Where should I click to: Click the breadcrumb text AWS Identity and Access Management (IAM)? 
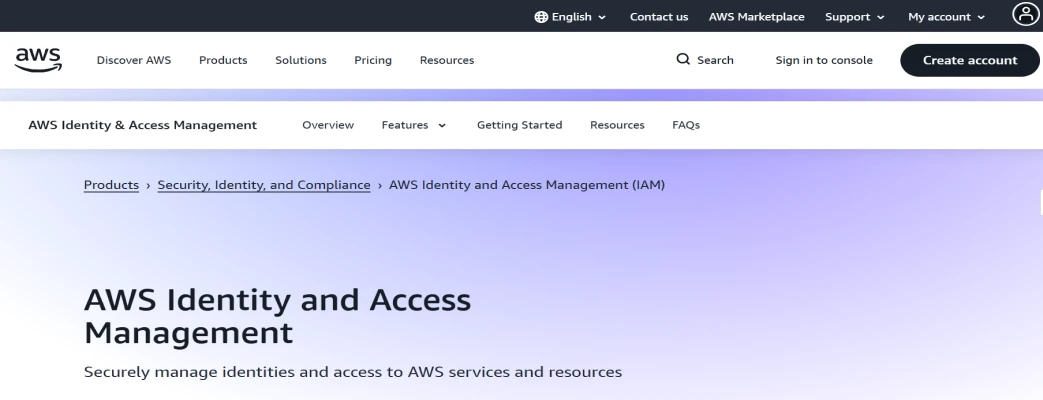527,185
